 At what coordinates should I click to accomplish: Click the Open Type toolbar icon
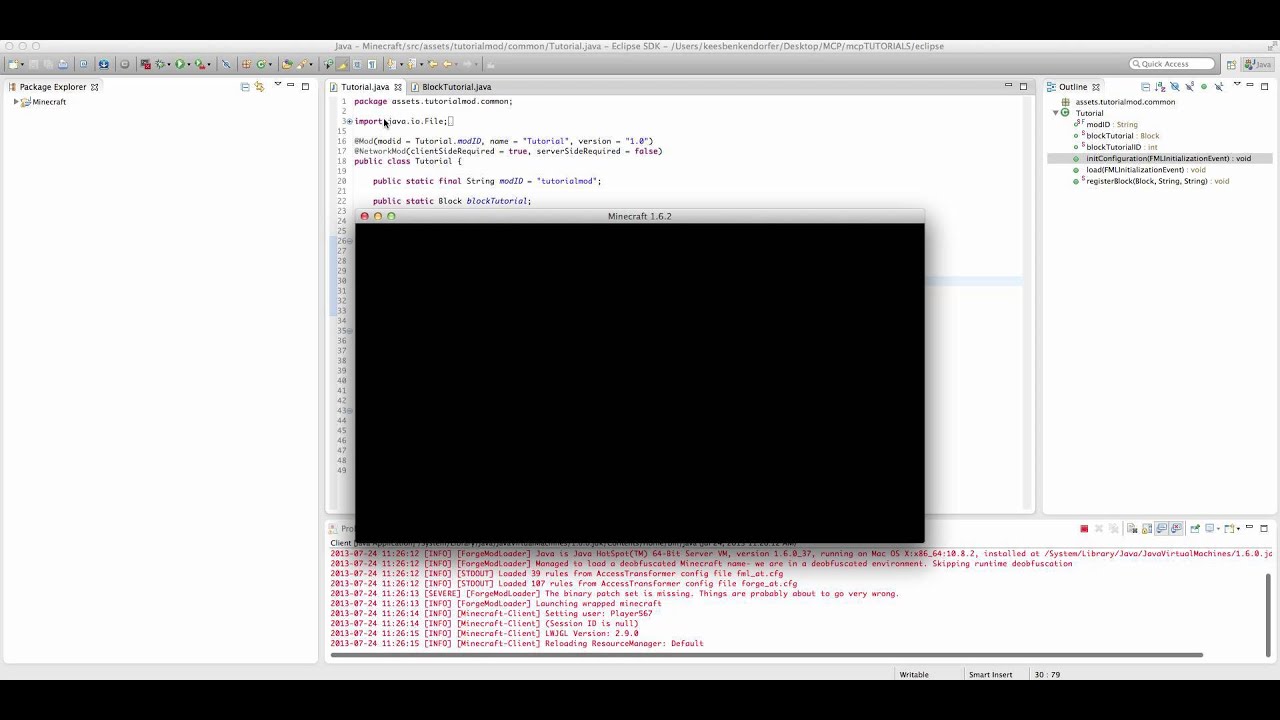[287, 64]
